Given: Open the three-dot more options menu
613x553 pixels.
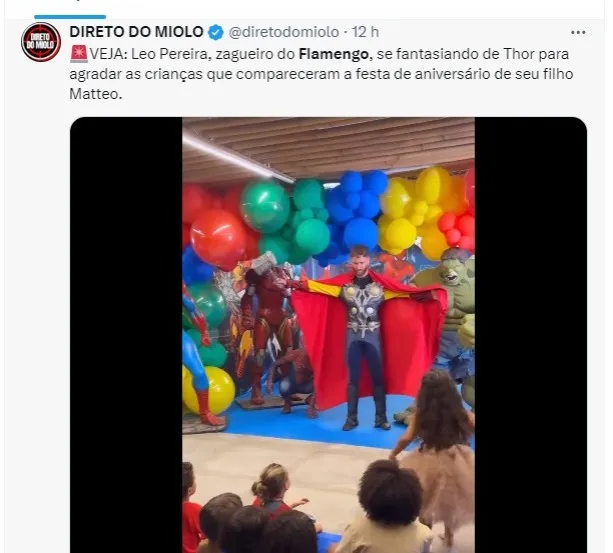Looking at the screenshot, I should coord(578,32).
